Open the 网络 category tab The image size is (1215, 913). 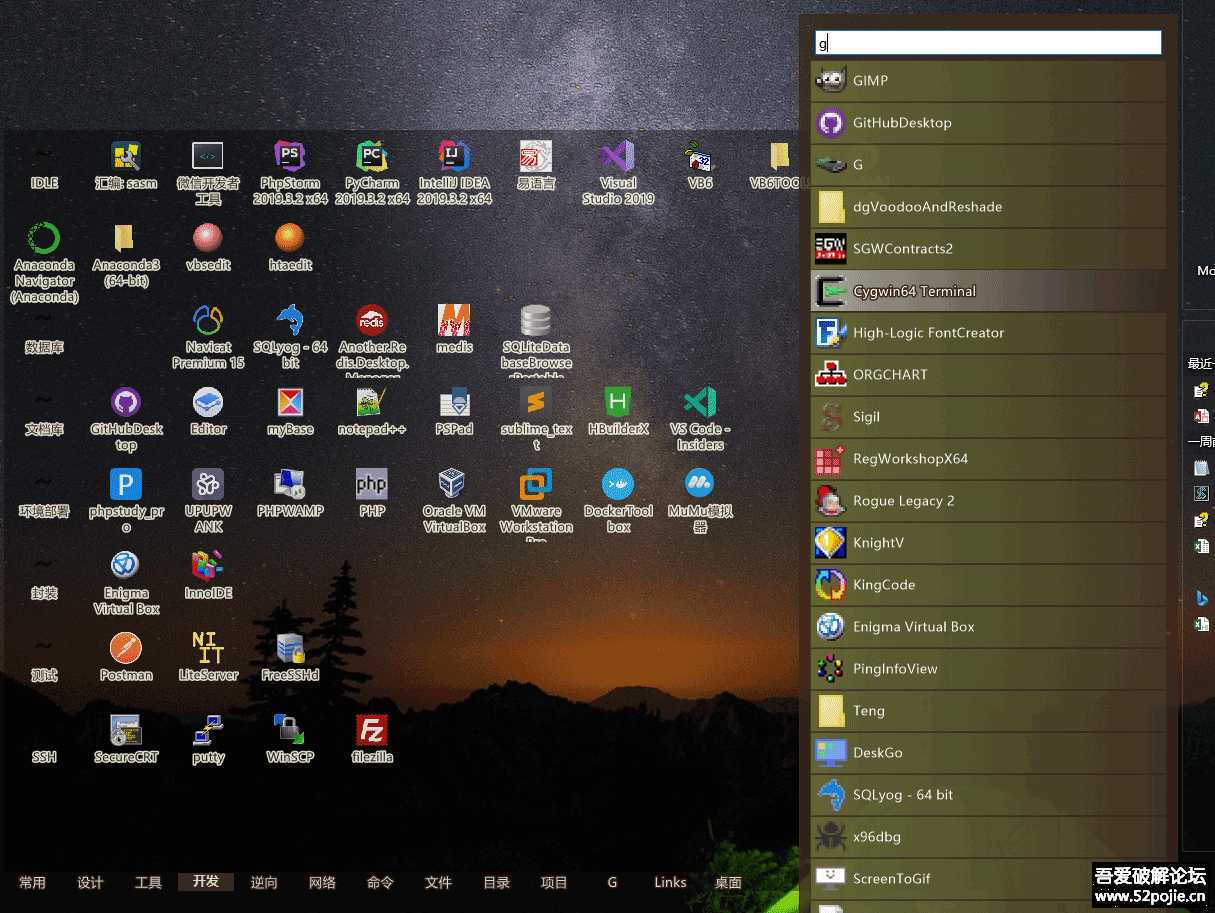pyautogui.click(x=322, y=882)
